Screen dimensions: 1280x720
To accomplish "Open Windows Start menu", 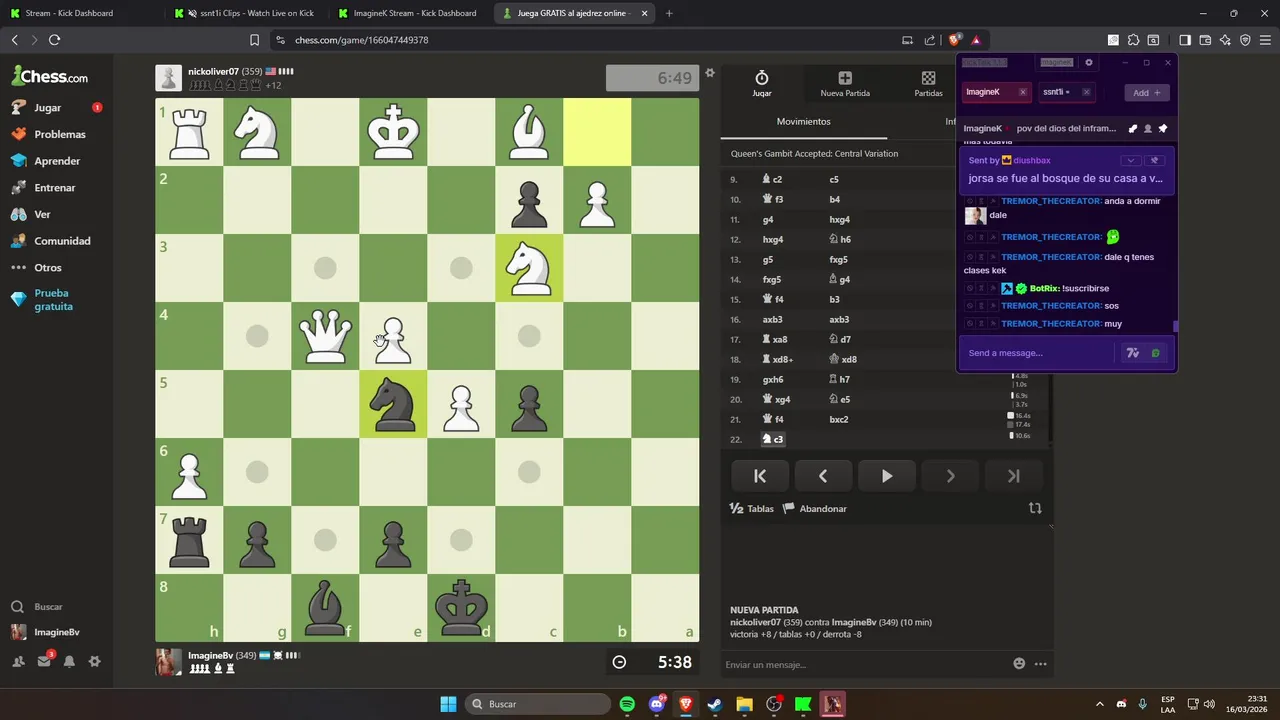I will pos(448,704).
